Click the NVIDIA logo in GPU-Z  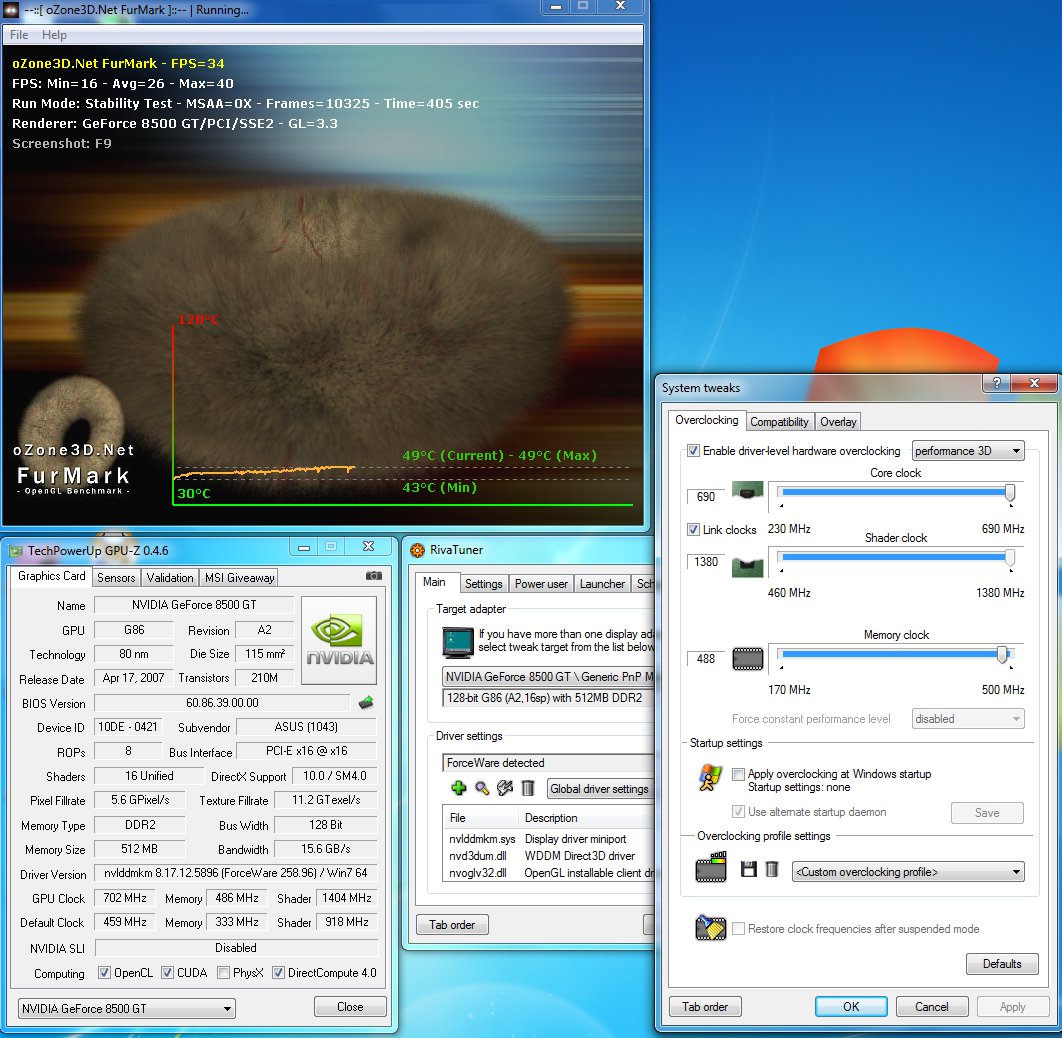coord(339,640)
